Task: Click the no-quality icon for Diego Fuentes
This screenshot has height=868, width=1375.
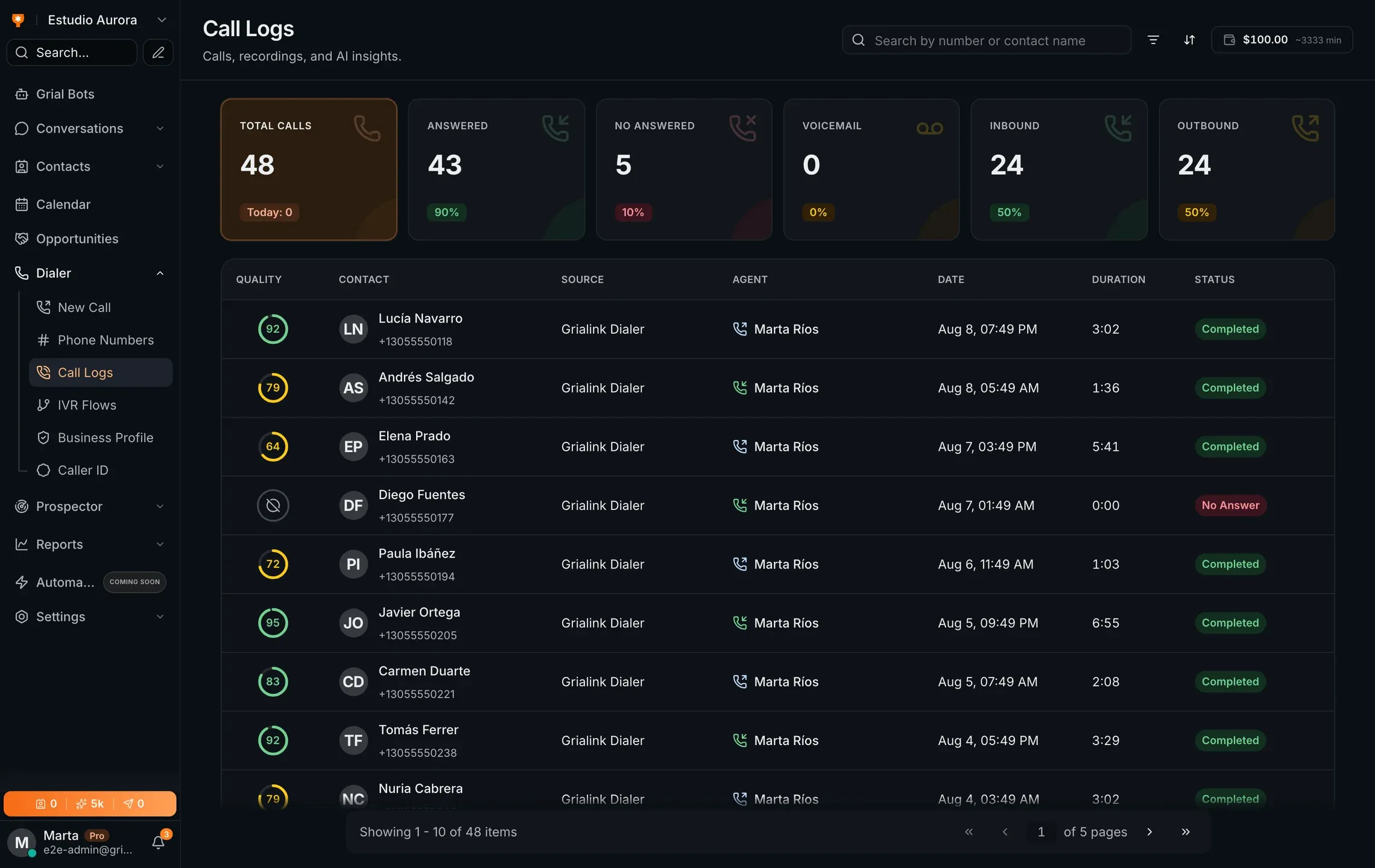Action: coord(273,506)
